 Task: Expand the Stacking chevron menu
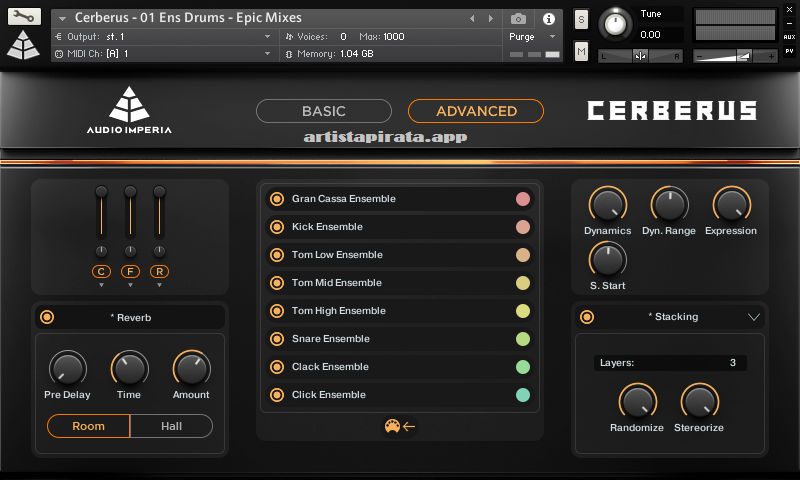(x=754, y=317)
